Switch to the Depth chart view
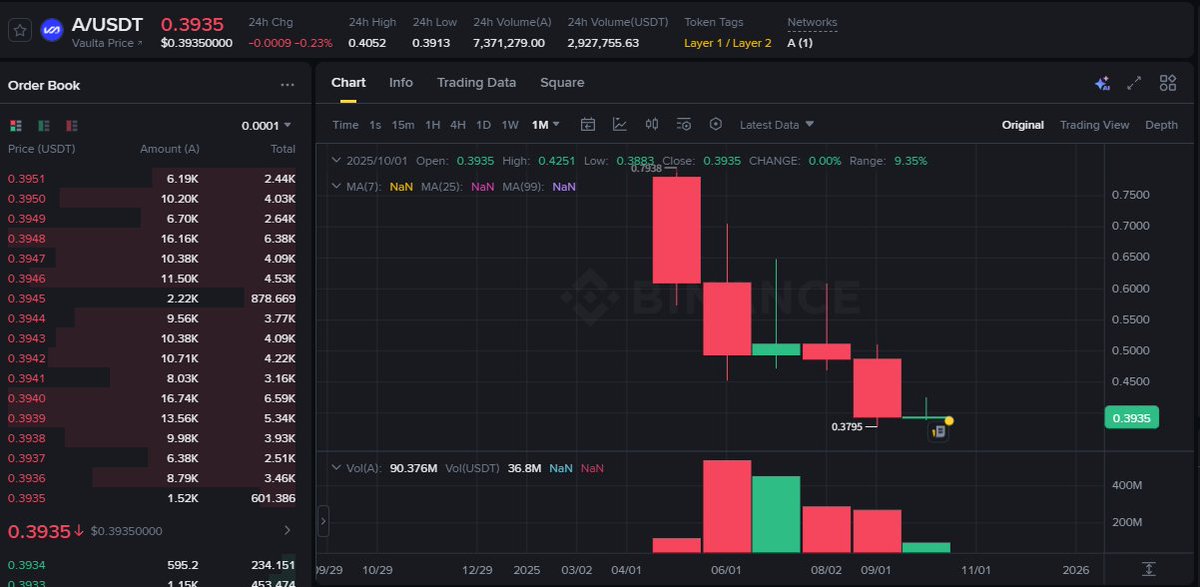Image resolution: width=1200 pixels, height=587 pixels. pyautogui.click(x=1161, y=125)
